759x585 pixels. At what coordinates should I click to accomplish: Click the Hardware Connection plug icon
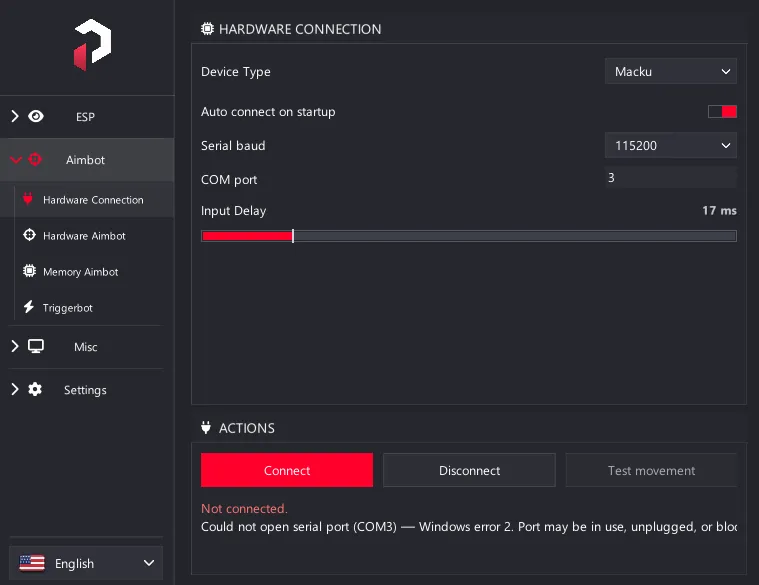pos(28,199)
